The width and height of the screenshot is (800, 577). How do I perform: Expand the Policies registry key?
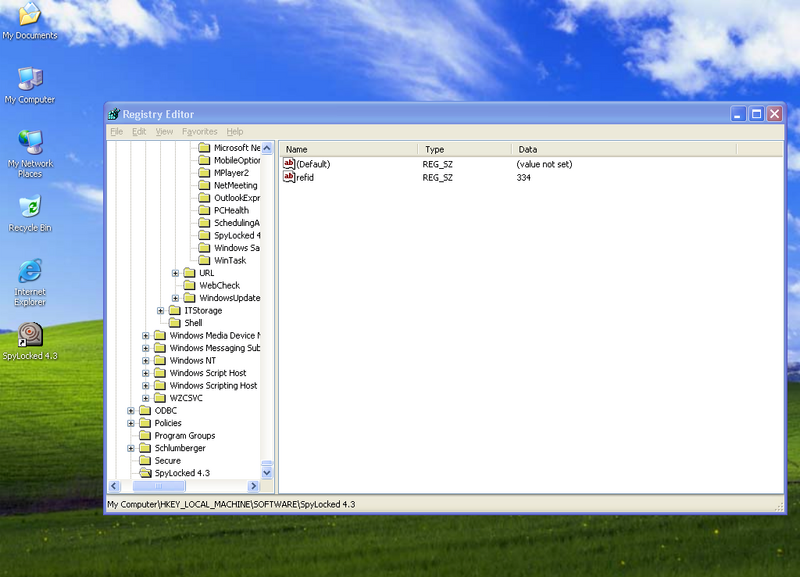click(131, 423)
